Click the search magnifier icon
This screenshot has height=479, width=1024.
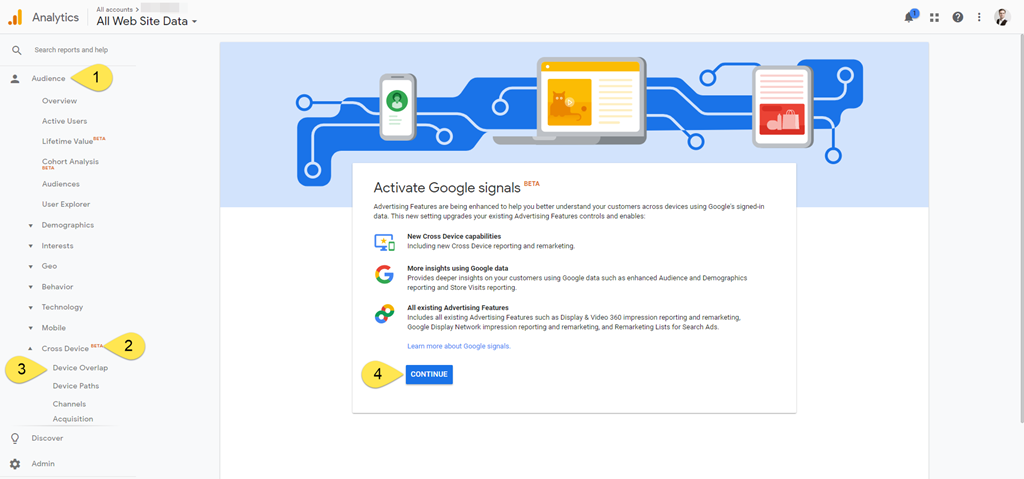point(16,50)
